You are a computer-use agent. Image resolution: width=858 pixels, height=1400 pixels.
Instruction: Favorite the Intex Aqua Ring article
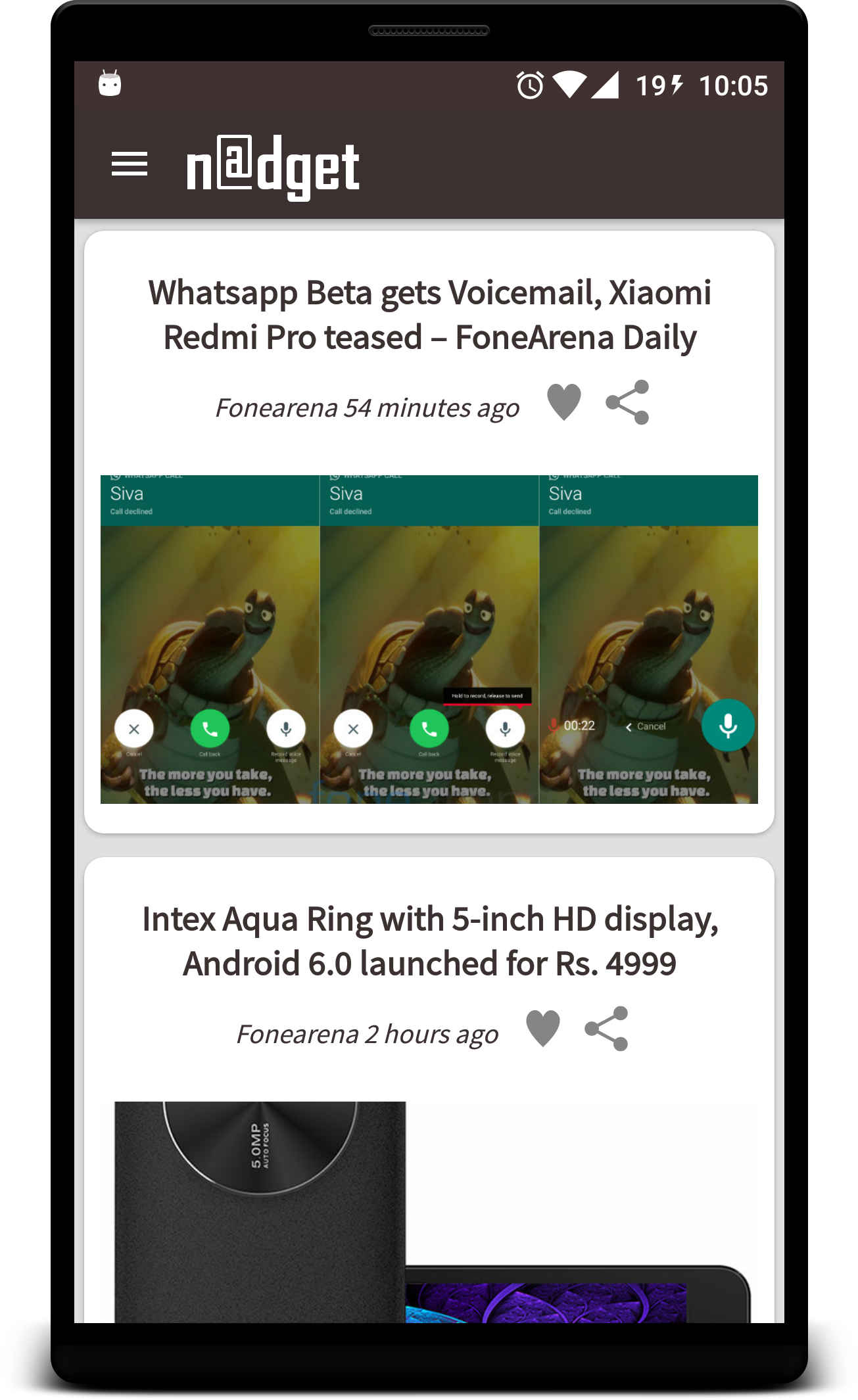coord(543,1028)
